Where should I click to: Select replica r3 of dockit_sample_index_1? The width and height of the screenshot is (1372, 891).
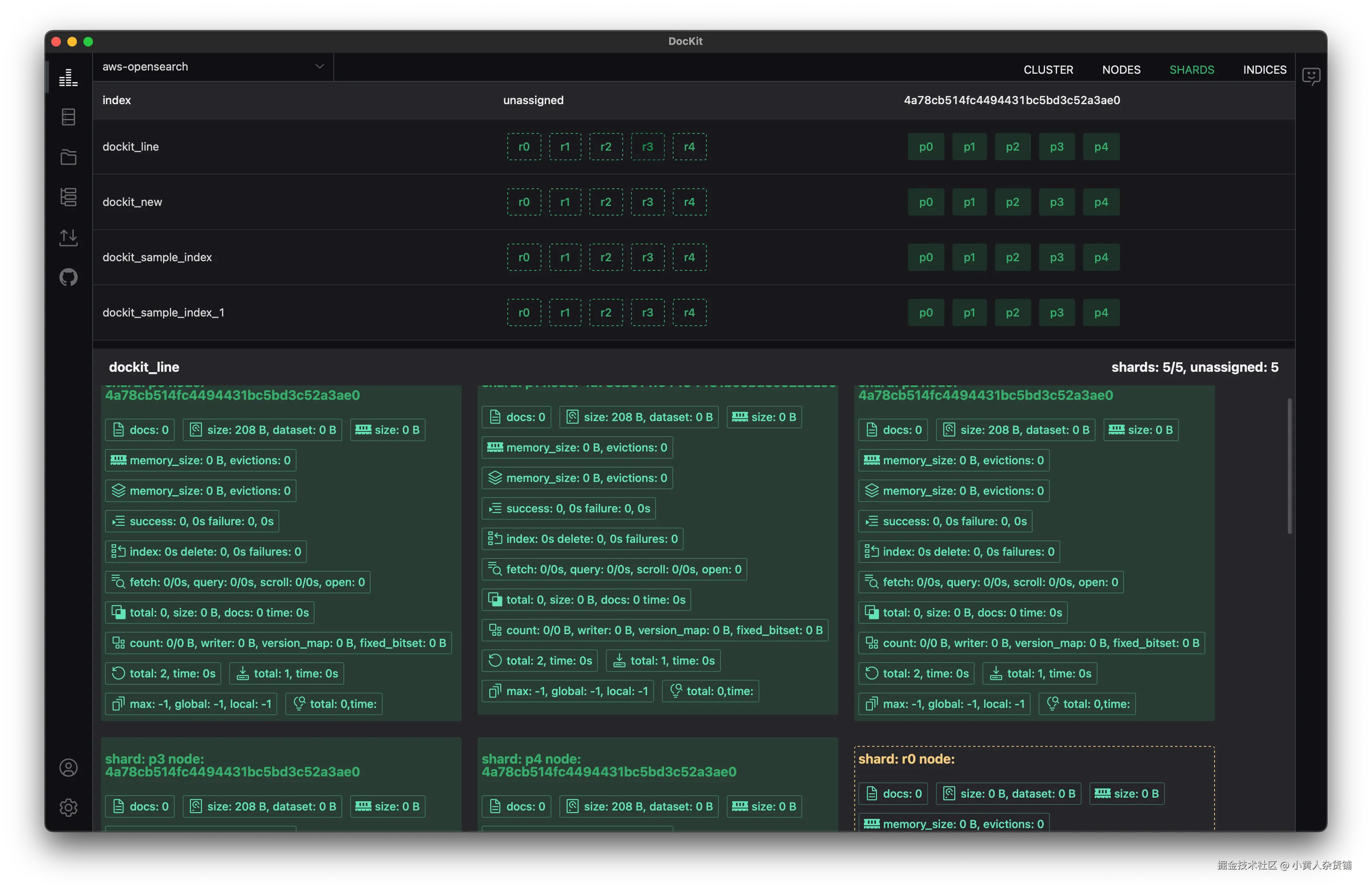point(648,313)
